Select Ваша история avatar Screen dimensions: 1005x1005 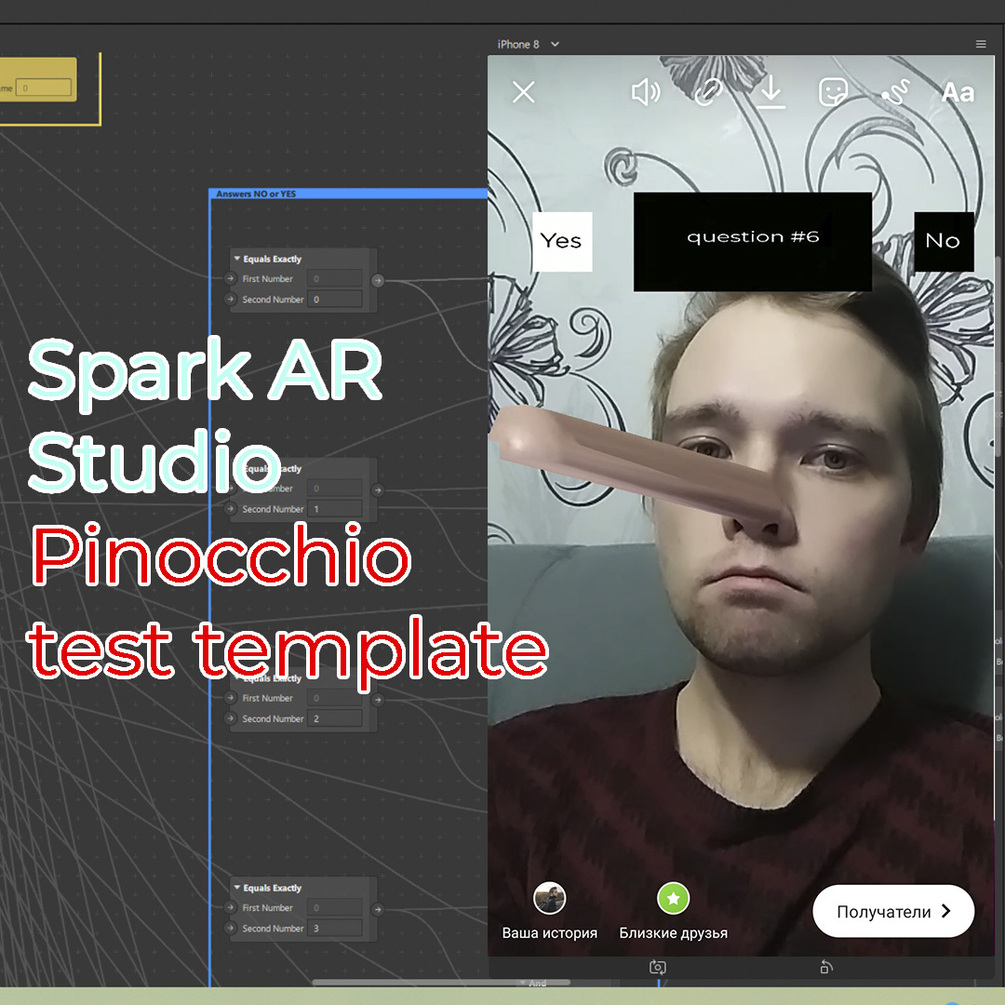(x=549, y=898)
